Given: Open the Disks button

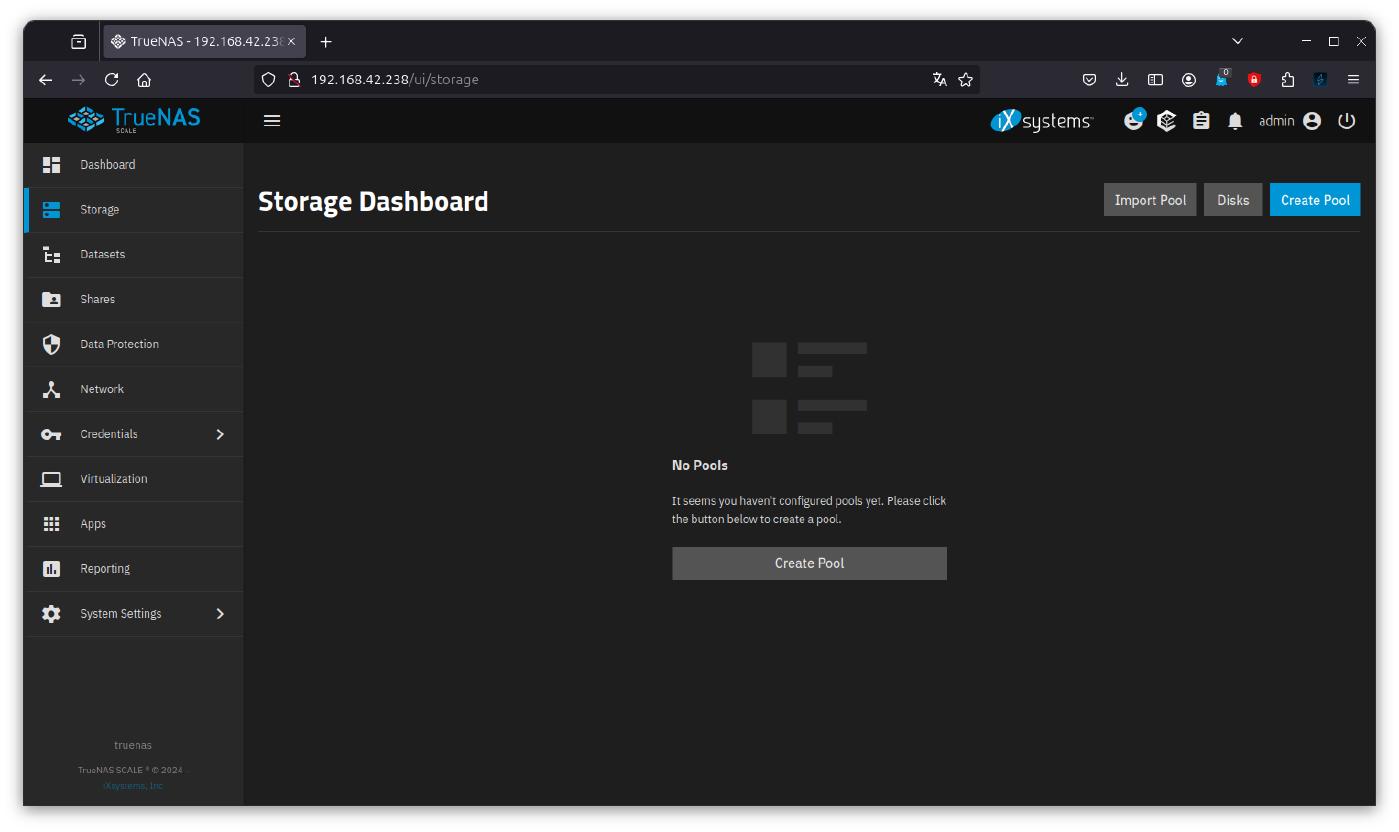Looking at the screenshot, I should point(1232,200).
